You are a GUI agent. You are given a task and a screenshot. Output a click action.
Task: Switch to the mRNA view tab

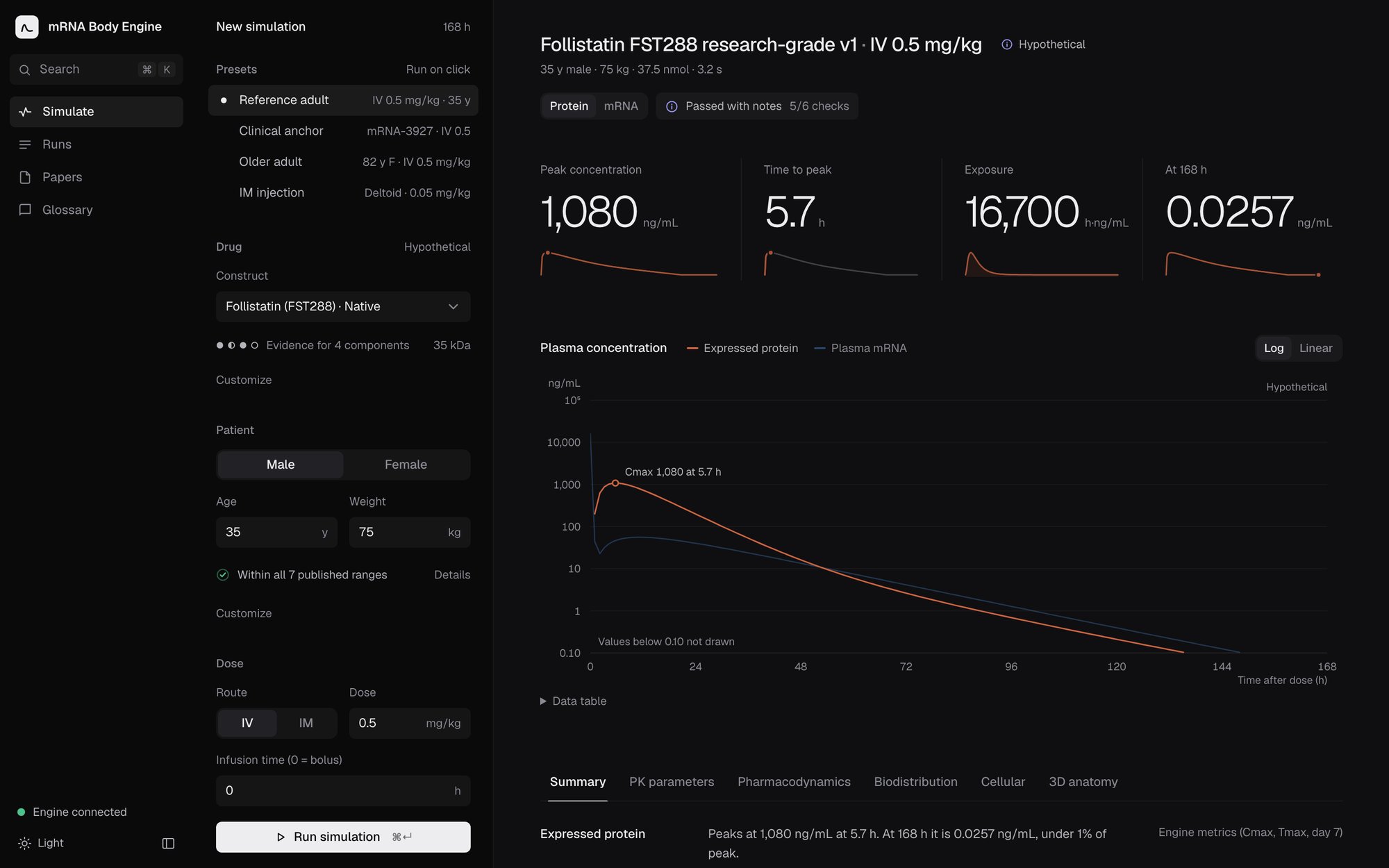[621, 106]
